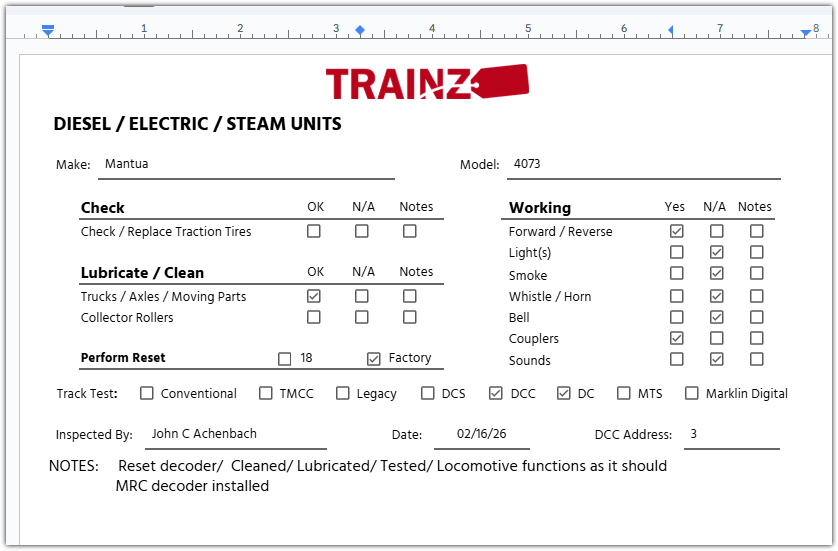Uncheck OK for Trucks / Axles / Moving Parts
The image size is (838, 551).
[314, 296]
